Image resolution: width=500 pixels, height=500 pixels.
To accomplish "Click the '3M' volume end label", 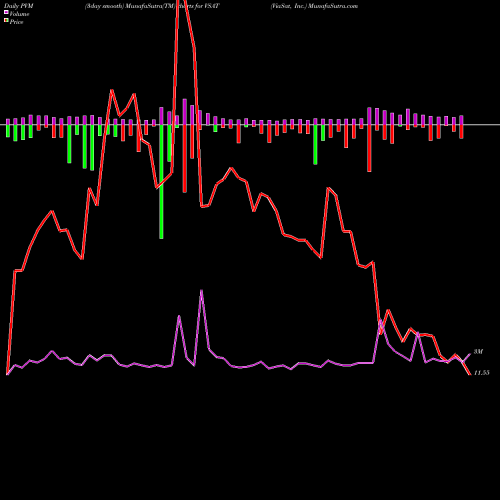I will [478, 352].
